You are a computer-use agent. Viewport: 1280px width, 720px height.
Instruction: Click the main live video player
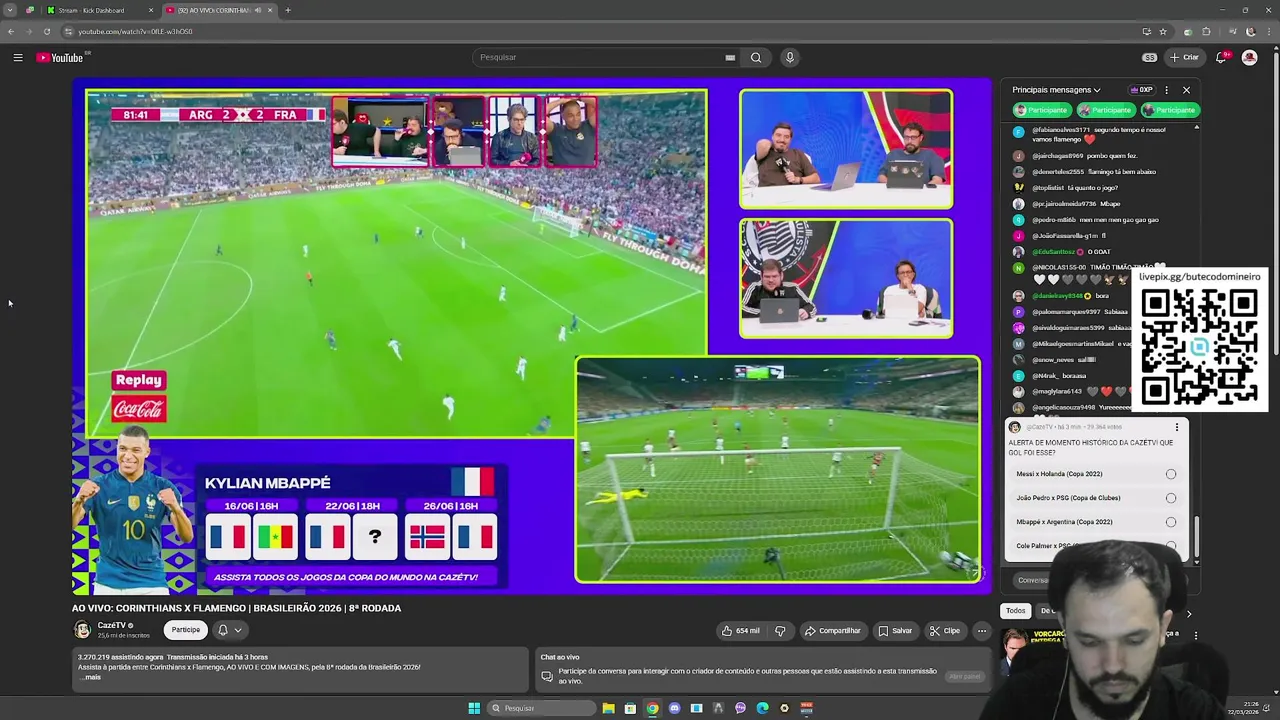[x=531, y=337]
